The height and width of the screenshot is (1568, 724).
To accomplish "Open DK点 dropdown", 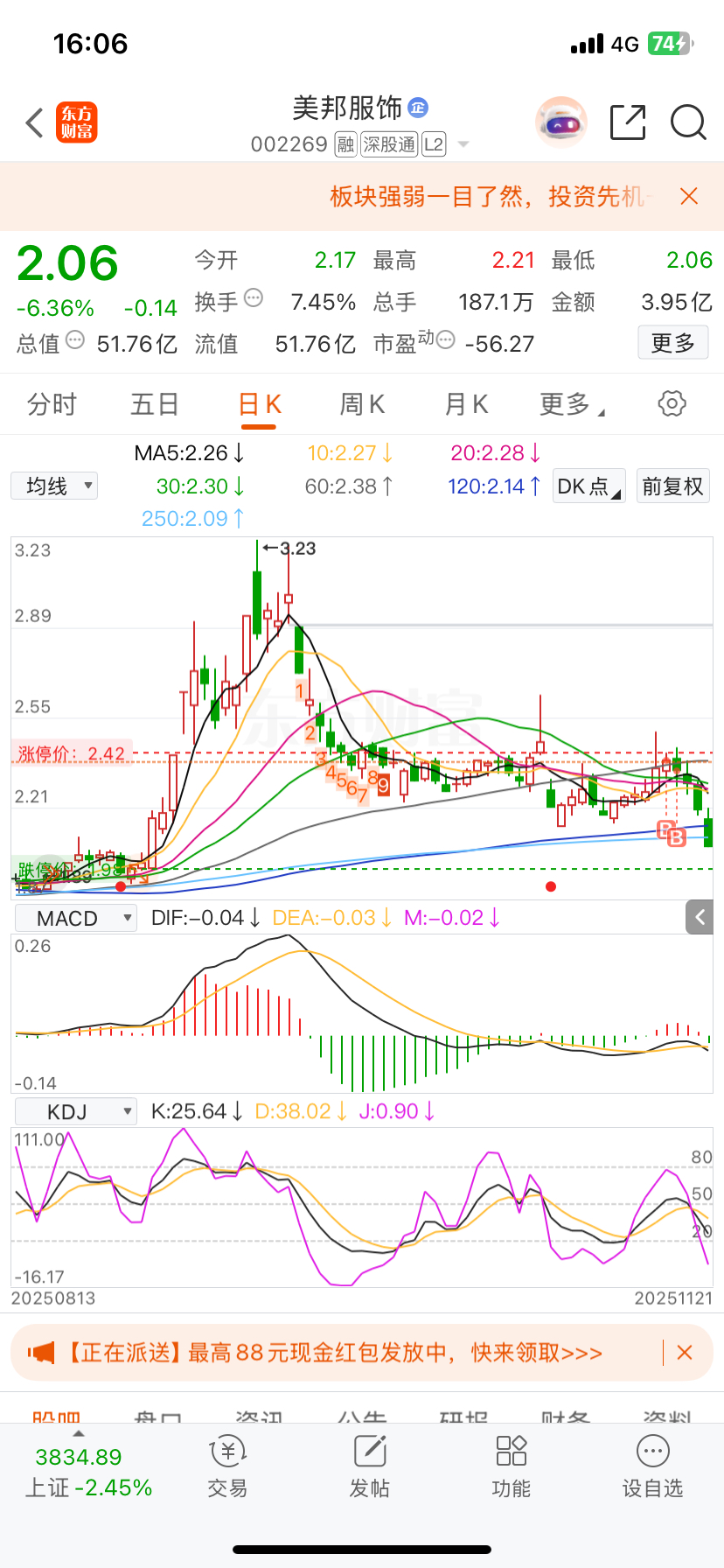I will (589, 486).
